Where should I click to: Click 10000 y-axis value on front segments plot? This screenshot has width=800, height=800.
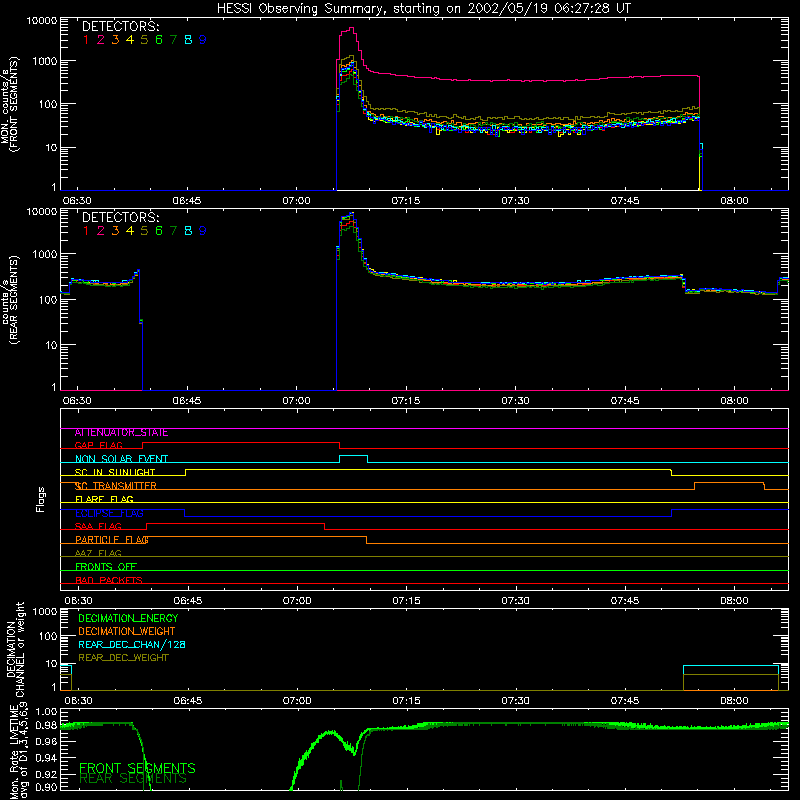42,21
